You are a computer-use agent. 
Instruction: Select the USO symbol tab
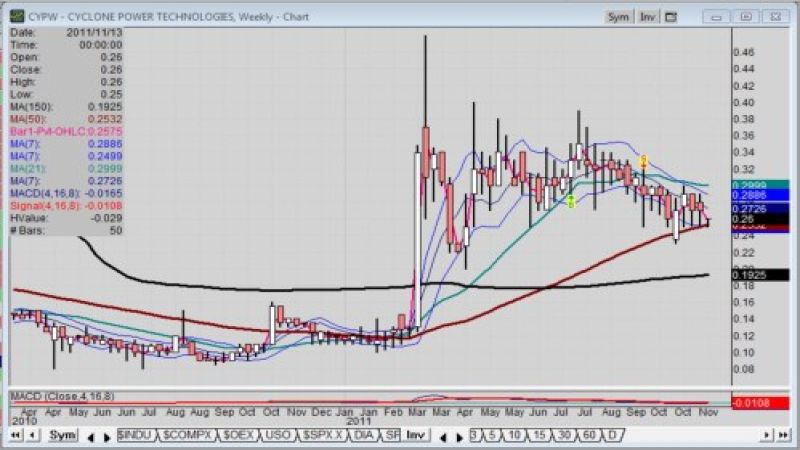tap(278, 435)
